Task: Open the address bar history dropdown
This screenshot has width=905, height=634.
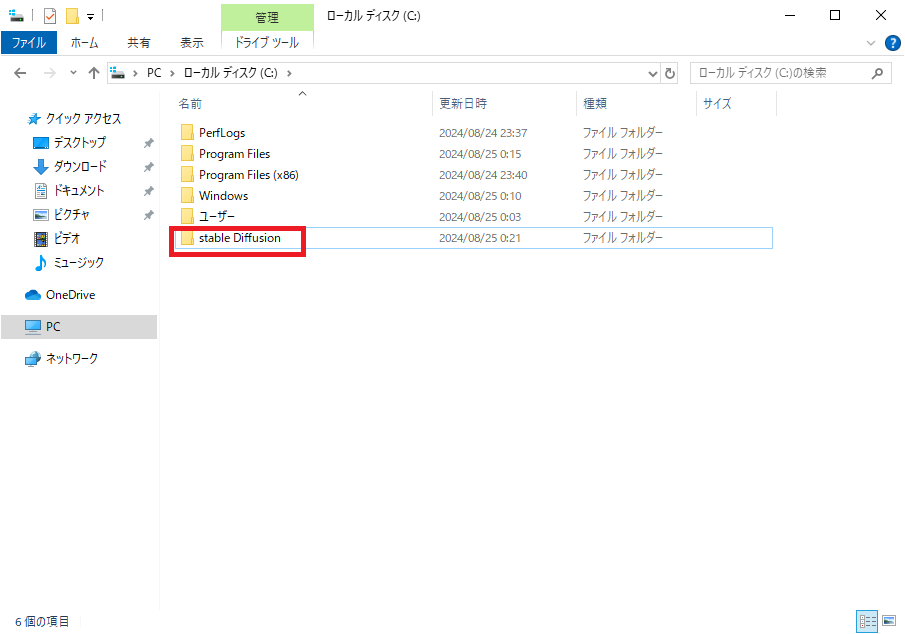Action: tap(652, 73)
